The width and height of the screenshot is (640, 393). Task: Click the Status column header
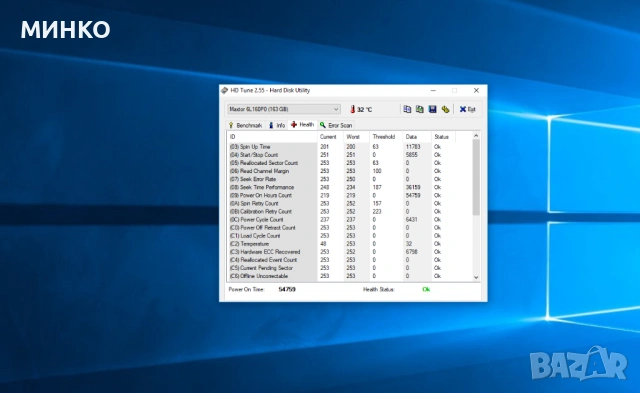(x=443, y=137)
